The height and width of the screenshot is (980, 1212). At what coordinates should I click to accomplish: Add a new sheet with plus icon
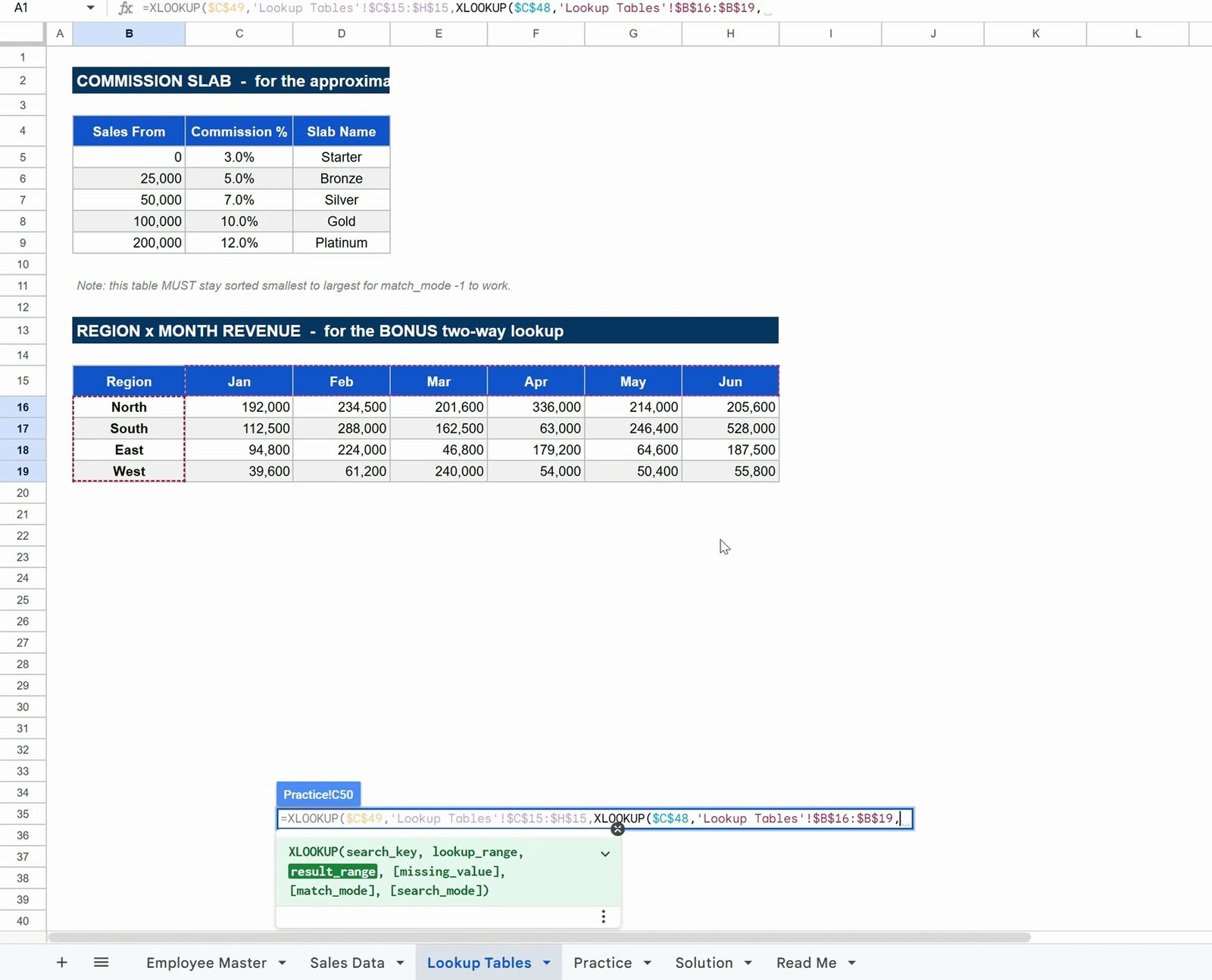click(x=62, y=962)
